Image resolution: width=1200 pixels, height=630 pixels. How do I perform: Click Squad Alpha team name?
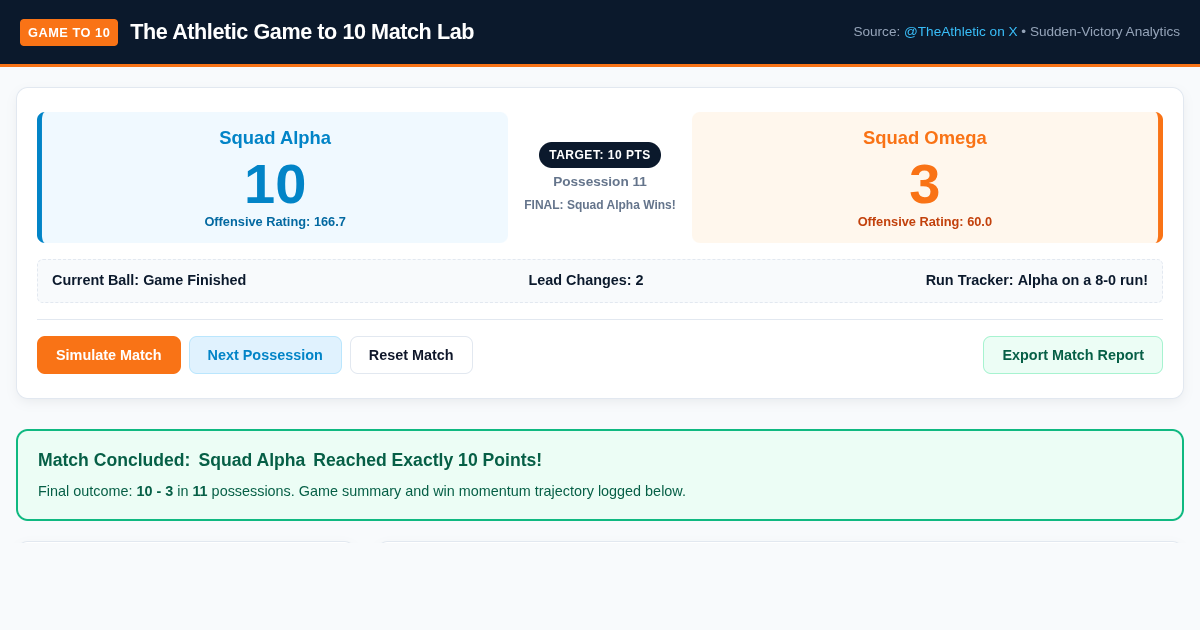275,138
